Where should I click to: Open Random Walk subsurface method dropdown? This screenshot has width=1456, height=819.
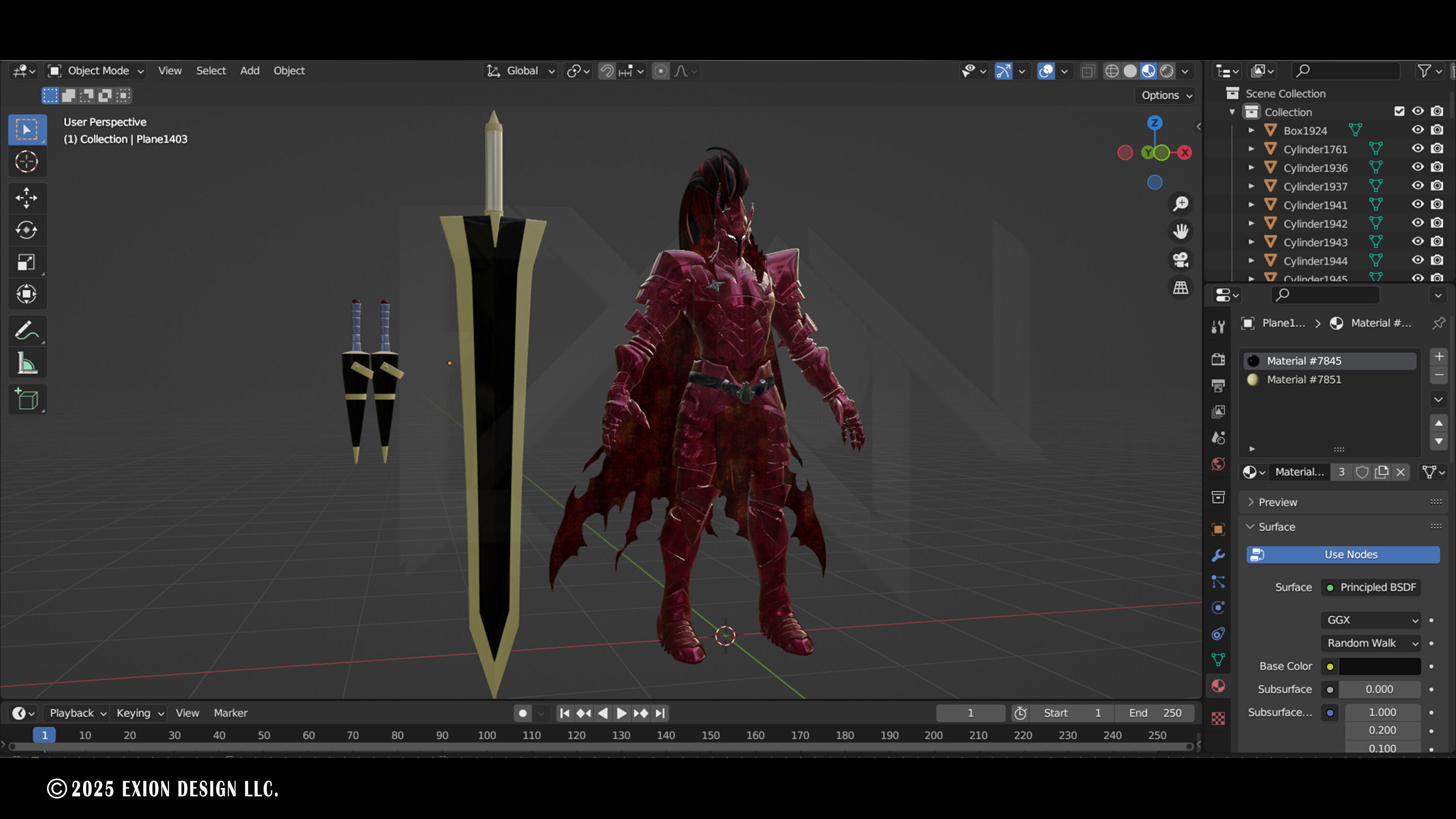coord(1371,643)
